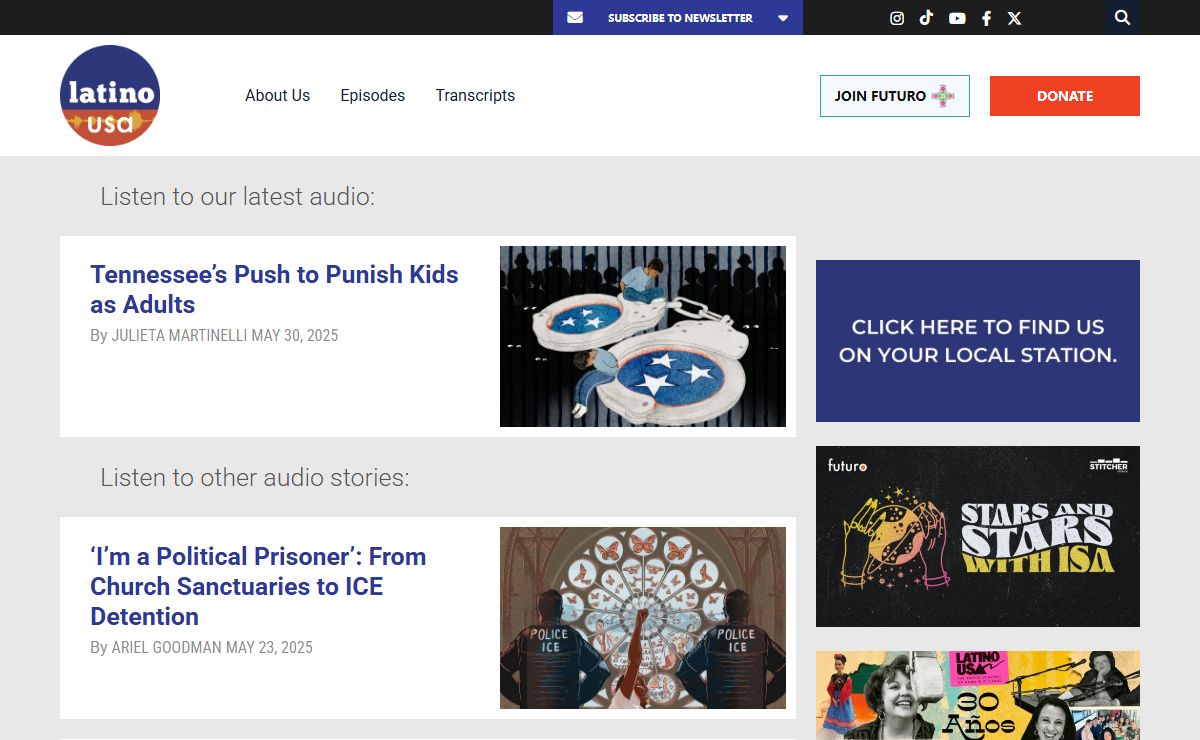Screen dimensions: 1200x740
Task: Open the search magnifier icon
Action: pyautogui.click(x=1122, y=17)
